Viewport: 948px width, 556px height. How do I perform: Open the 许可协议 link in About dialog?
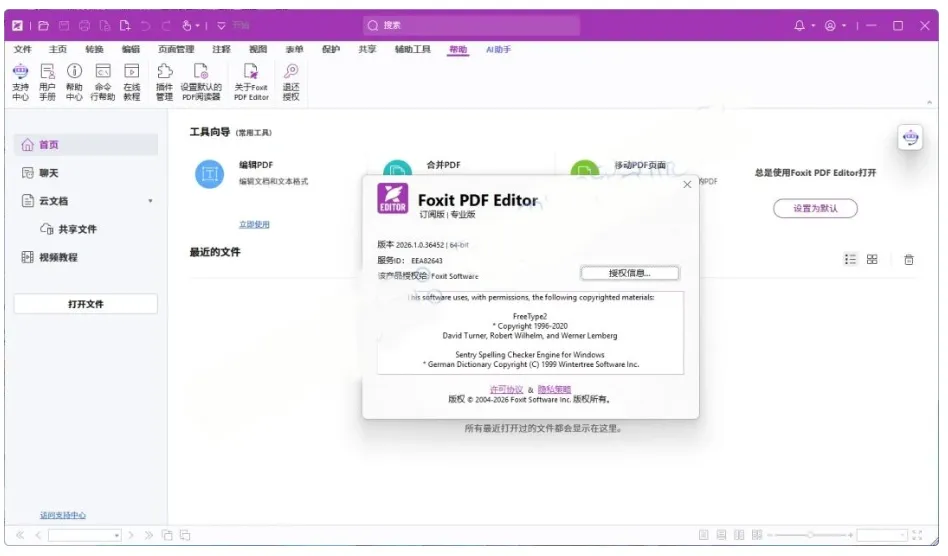coord(506,390)
